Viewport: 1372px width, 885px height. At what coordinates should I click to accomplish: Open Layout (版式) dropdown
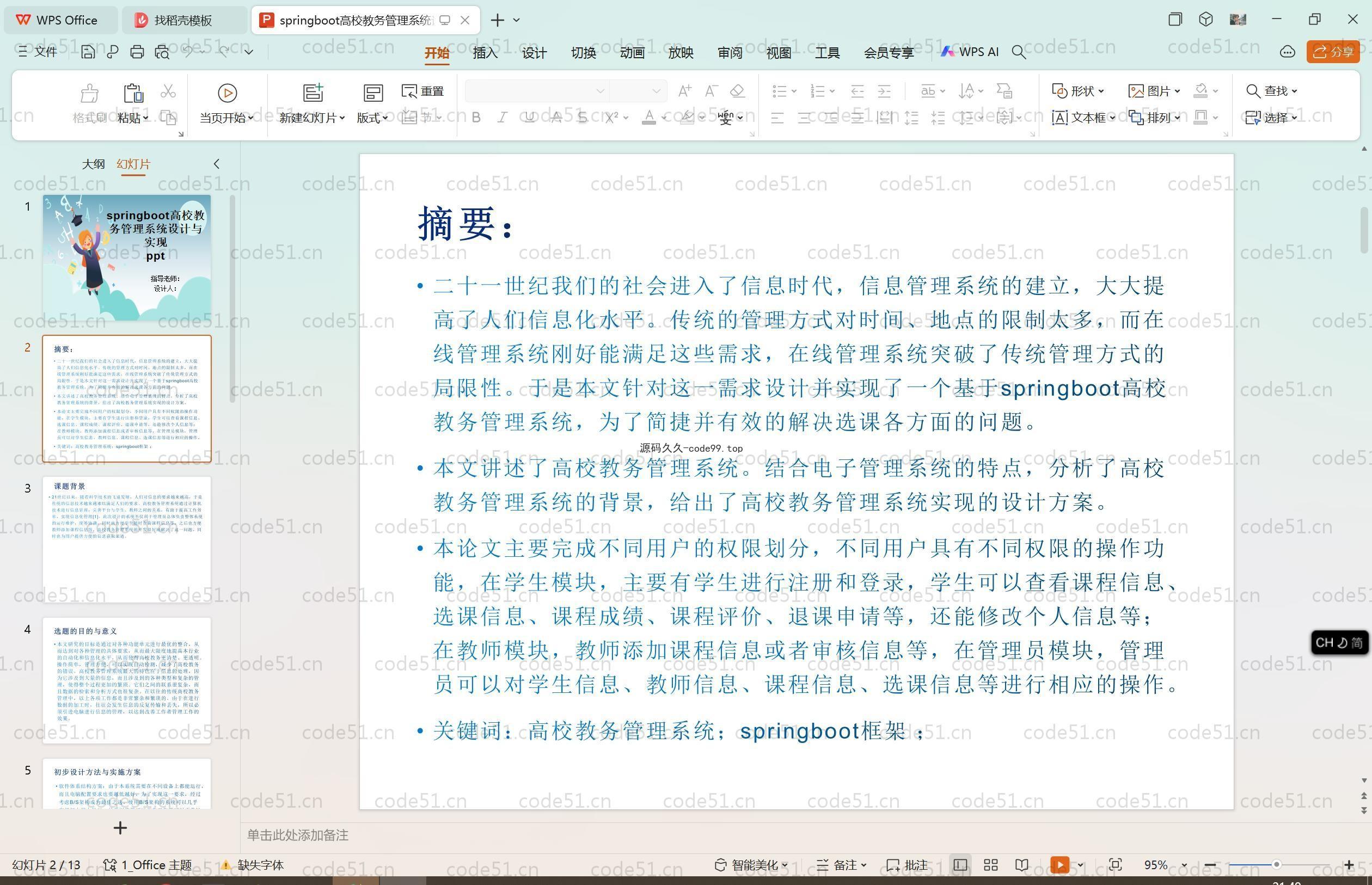point(372,118)
